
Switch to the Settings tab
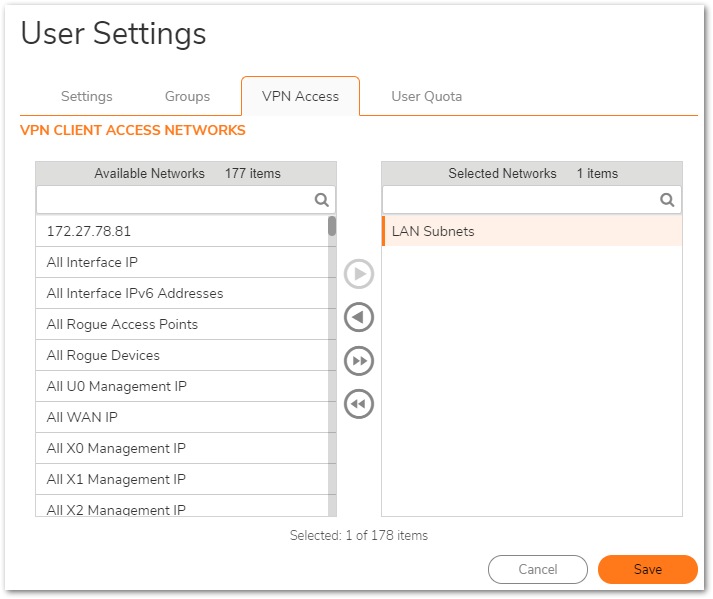point(86,97)
